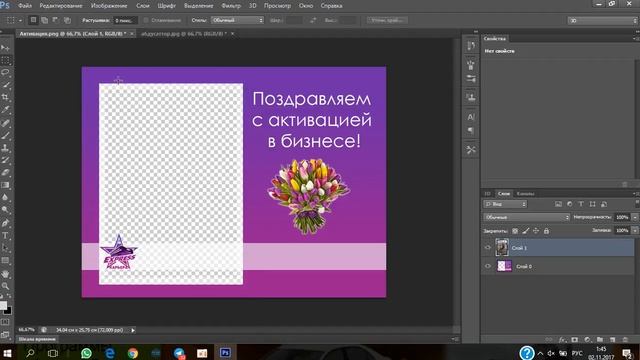640x360 pixels.
Task: Click foreground color swatch
Action: [x=3, y=305]
